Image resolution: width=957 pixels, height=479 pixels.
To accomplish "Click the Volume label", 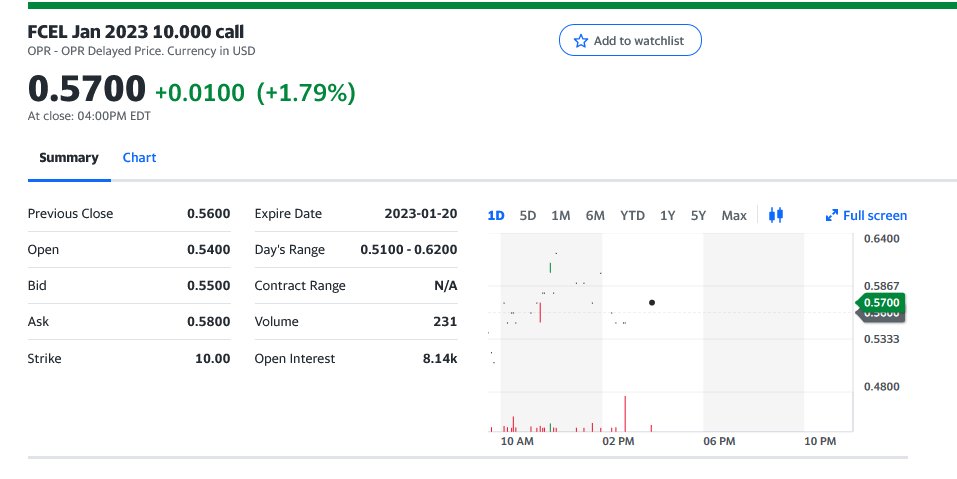I will pyautogui.click(x=276, y=322).
